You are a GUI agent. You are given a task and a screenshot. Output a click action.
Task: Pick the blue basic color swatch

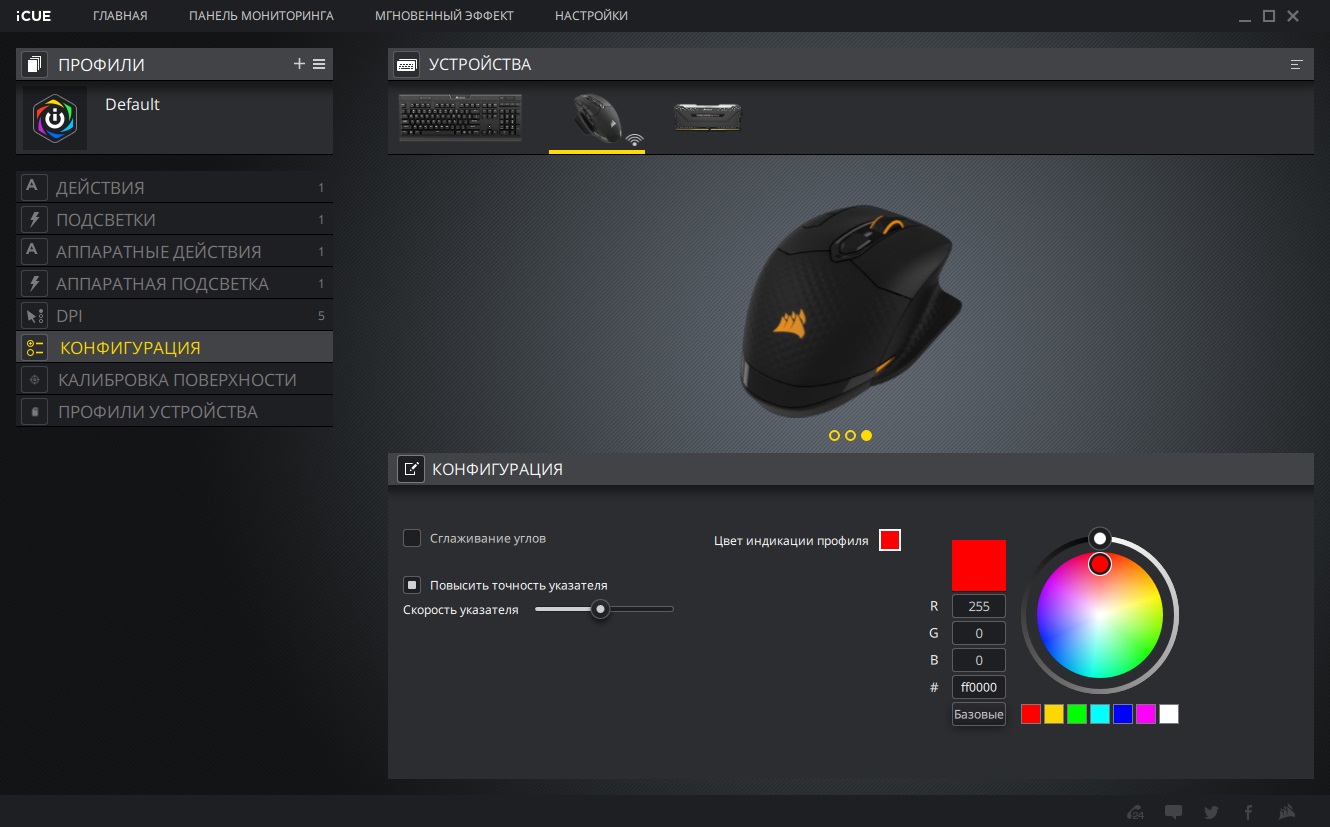(x=1123, y=714)
